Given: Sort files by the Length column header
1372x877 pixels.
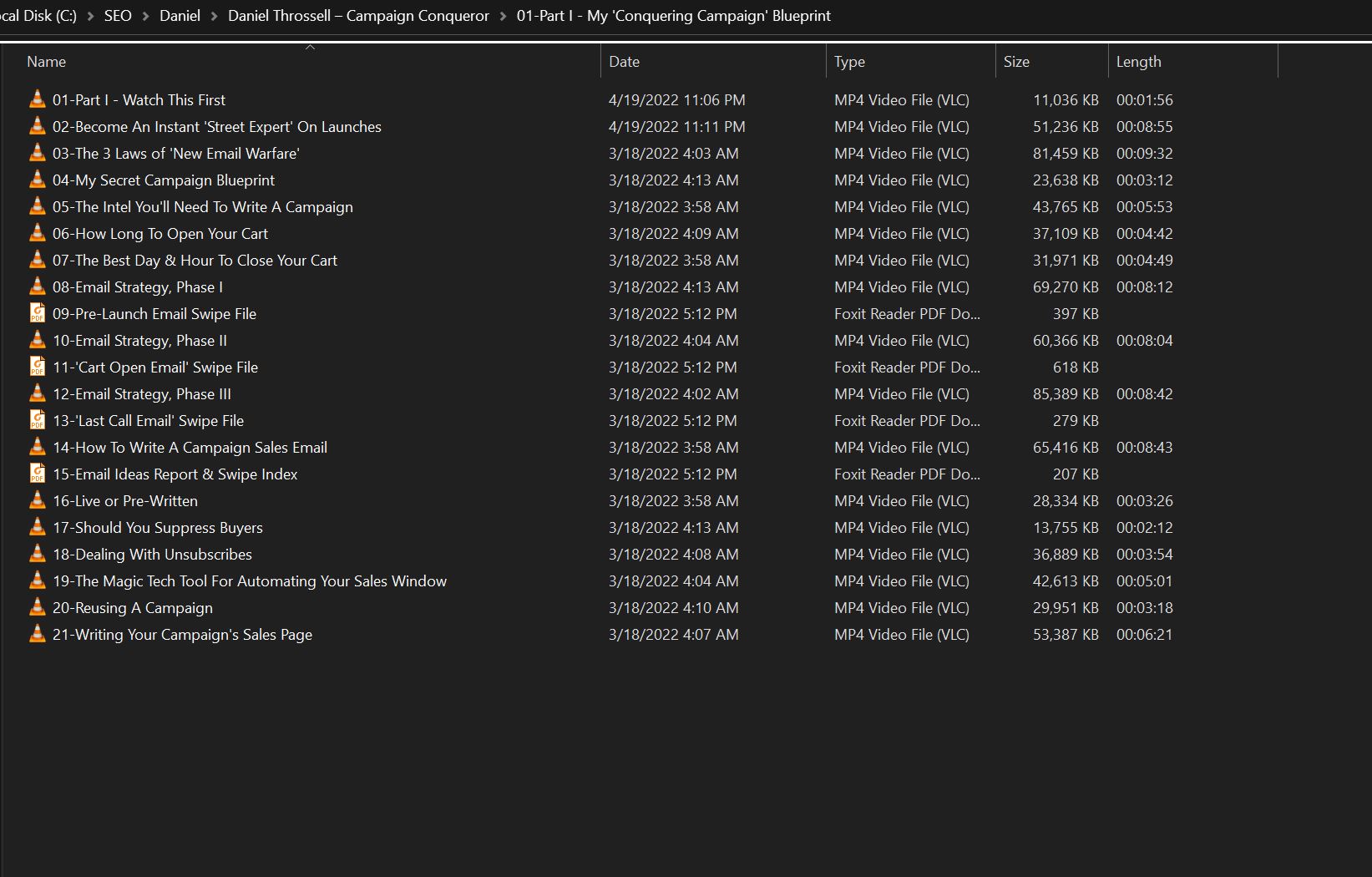Looking at the screenshot, I should click(1193, 62).
